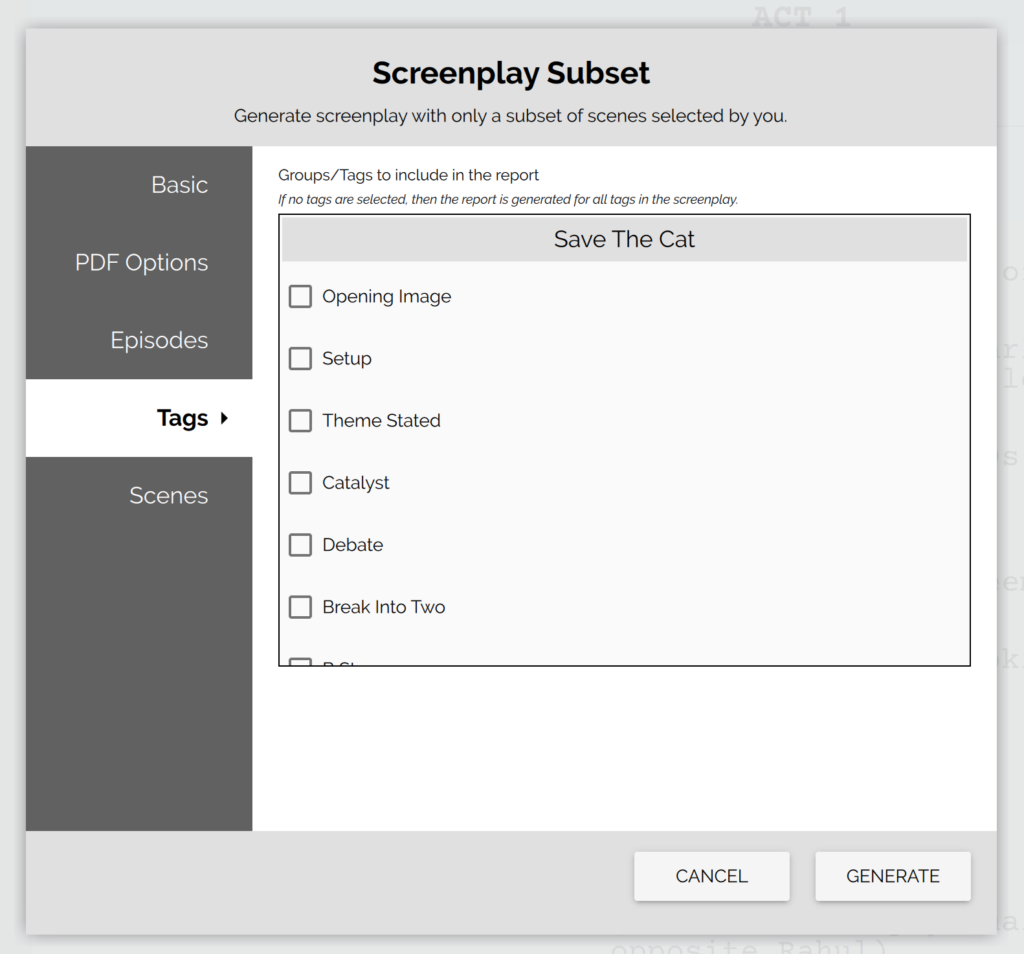Check the Debate checkbox box
This screenshot has width=1024, height=954.
pos(300,545)
